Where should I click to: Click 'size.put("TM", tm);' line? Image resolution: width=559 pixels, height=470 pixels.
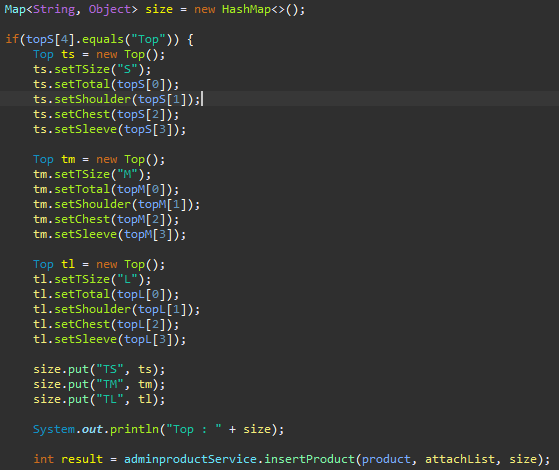point(99,384)
